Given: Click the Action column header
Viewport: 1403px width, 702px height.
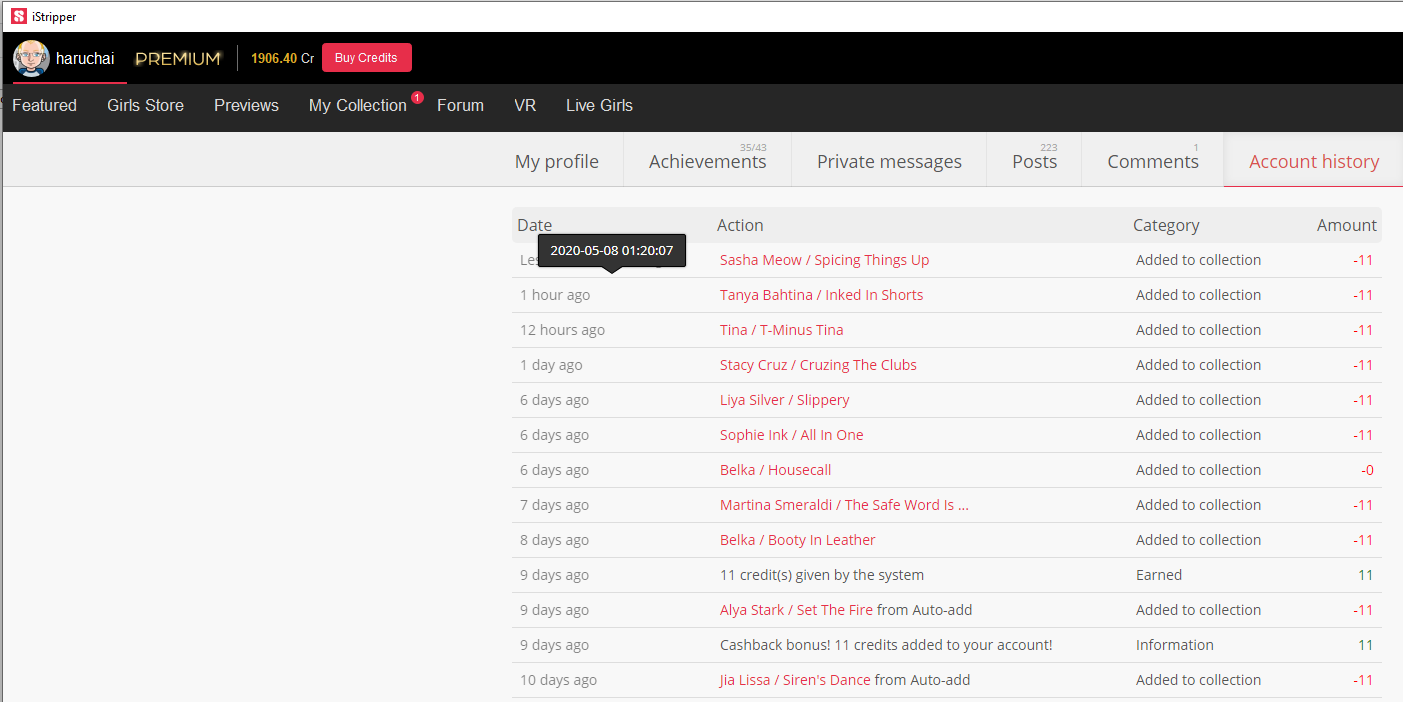Looking at the screenshot, I should coord(740,225).
